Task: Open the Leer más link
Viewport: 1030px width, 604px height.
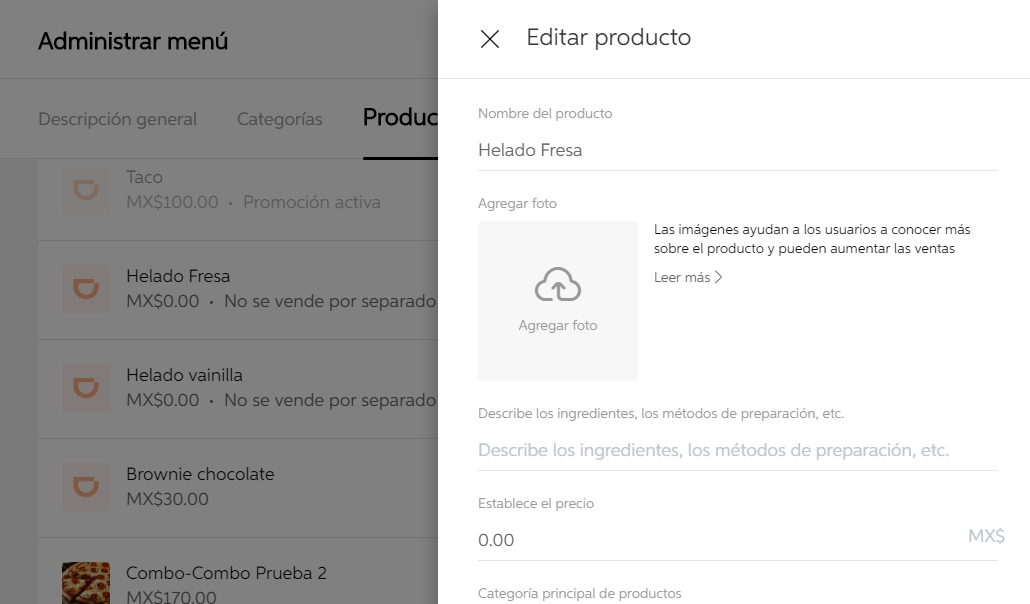Action: (x=688, y=277)
